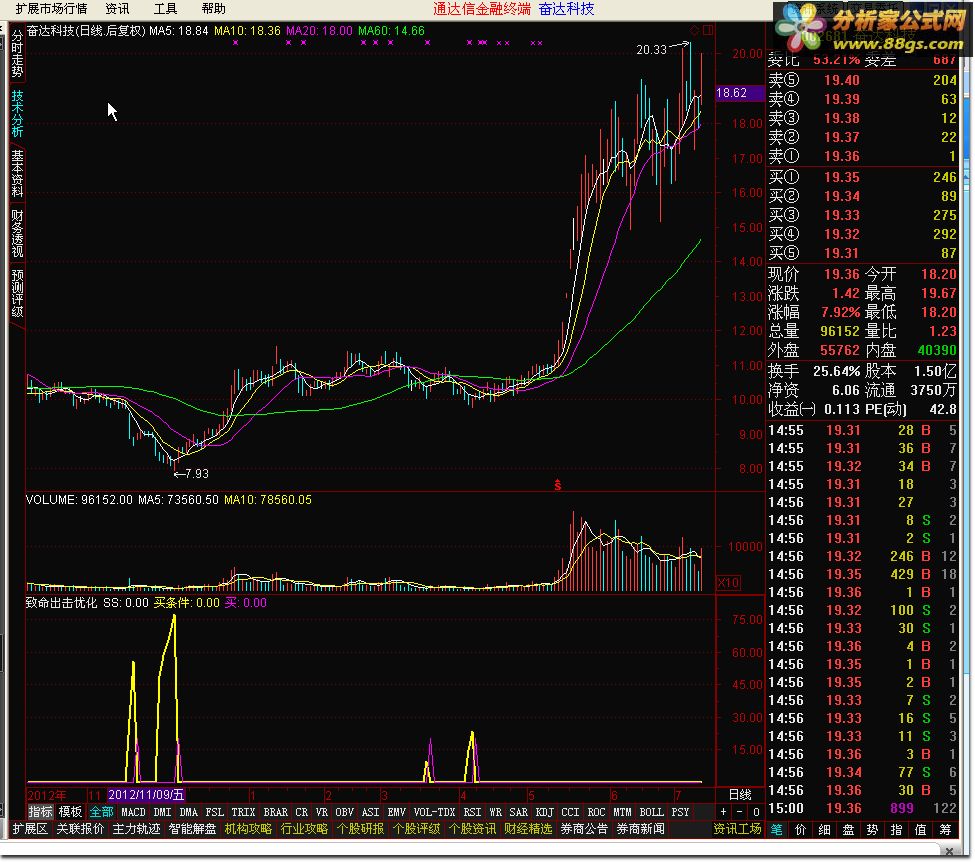Click the red S marker under the chart
The height and width of the screenshot is (862, 975).
[558, 484]
